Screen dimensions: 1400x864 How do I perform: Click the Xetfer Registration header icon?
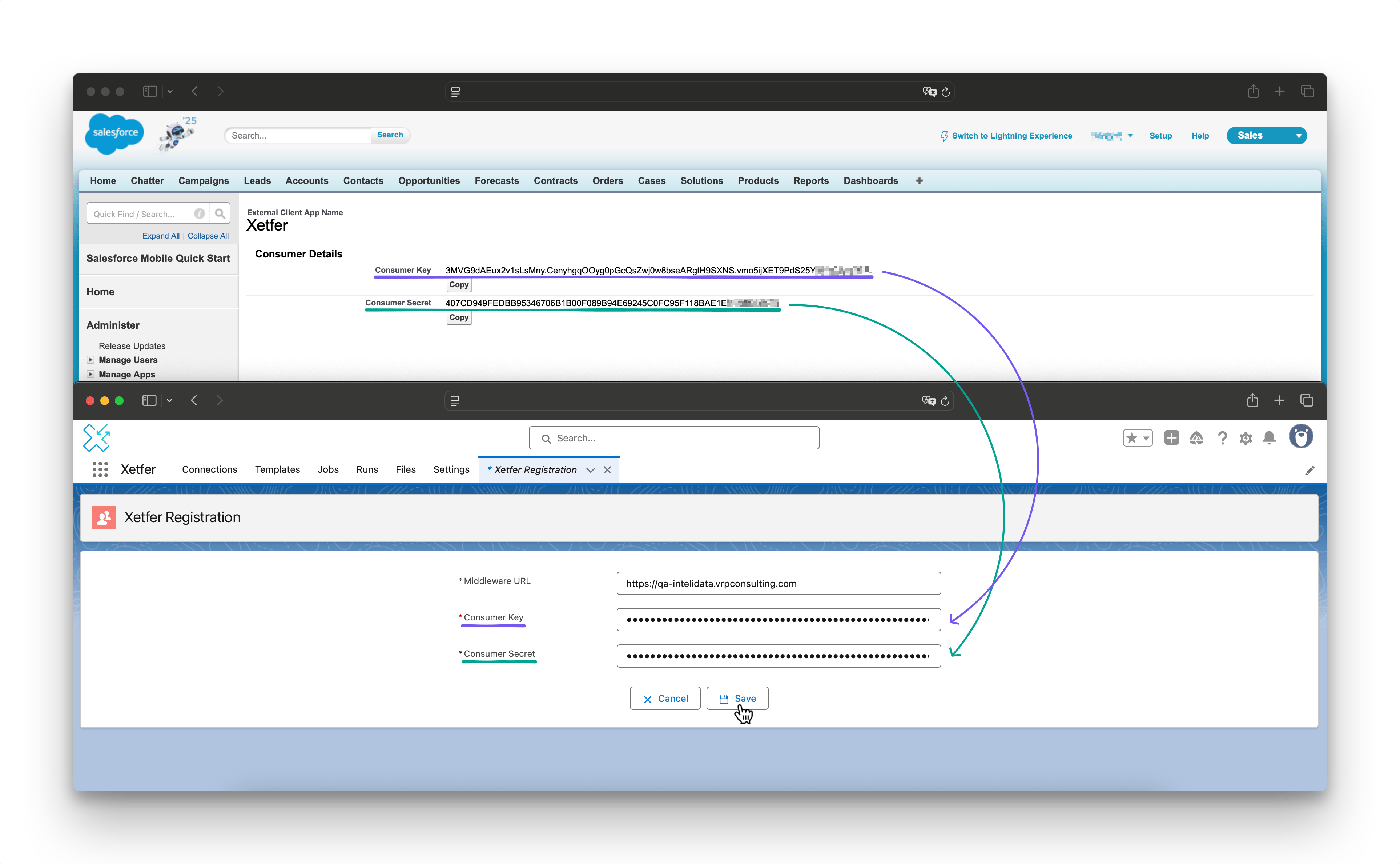(104, 517)
